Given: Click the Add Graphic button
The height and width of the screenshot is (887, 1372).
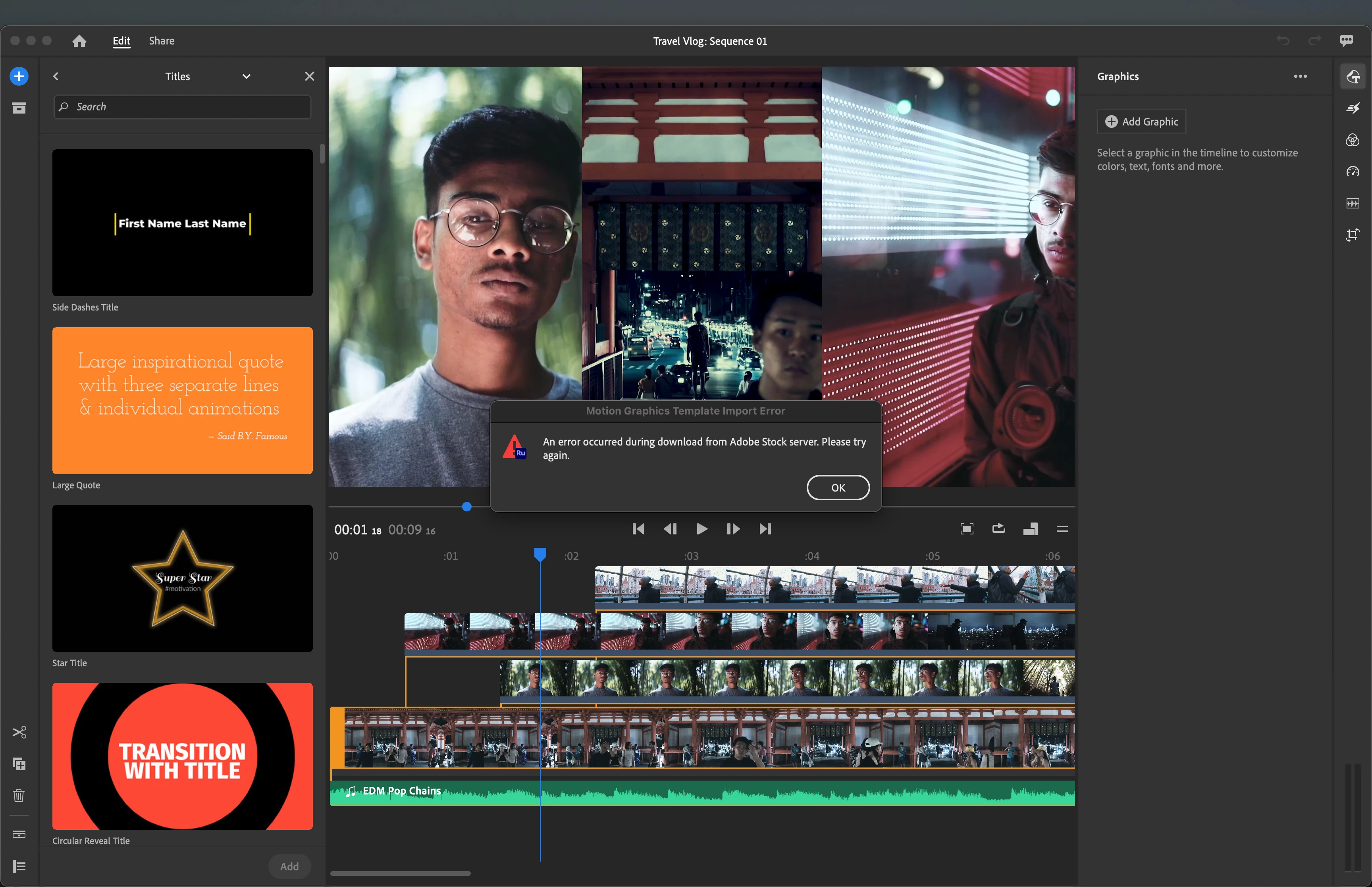Looking at the screenshot, I should [x=1141, y=121].
